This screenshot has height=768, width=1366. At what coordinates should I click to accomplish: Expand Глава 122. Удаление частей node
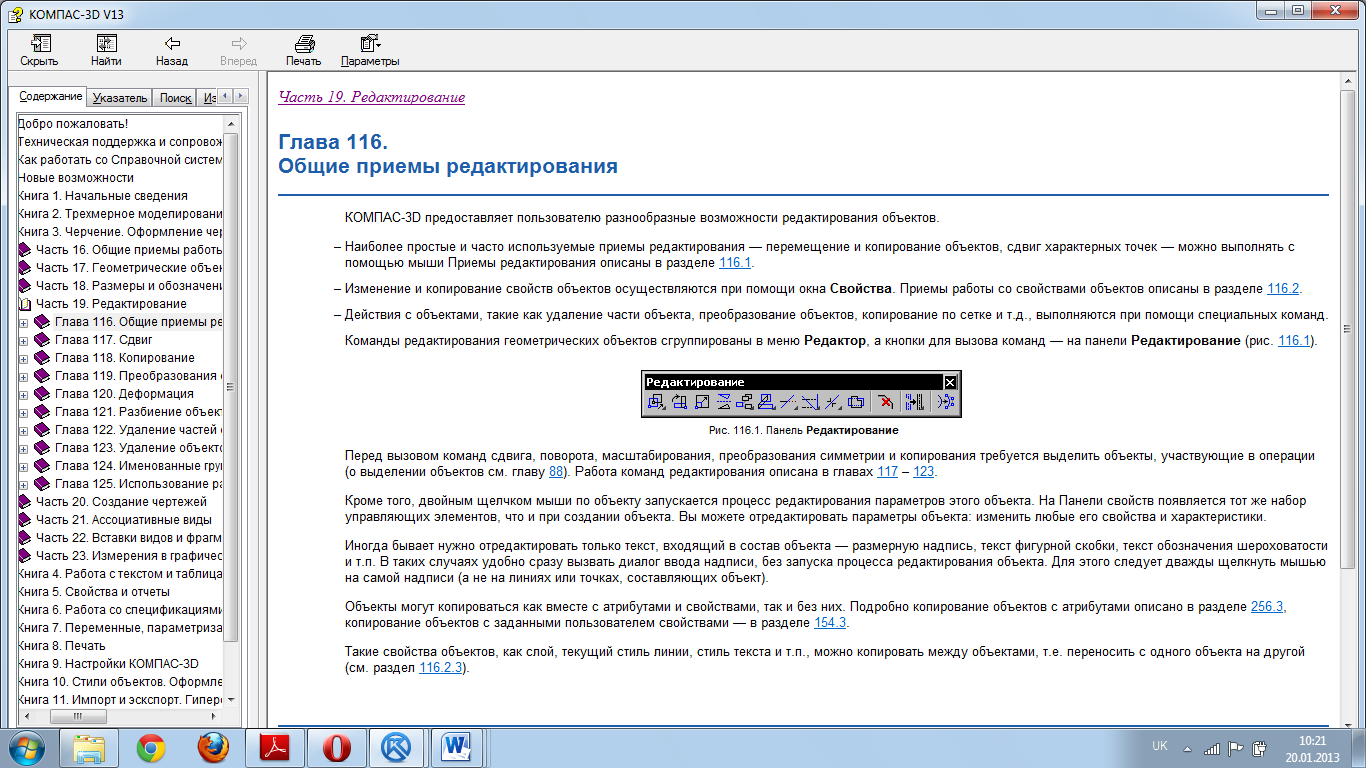(x=24, y=430)
